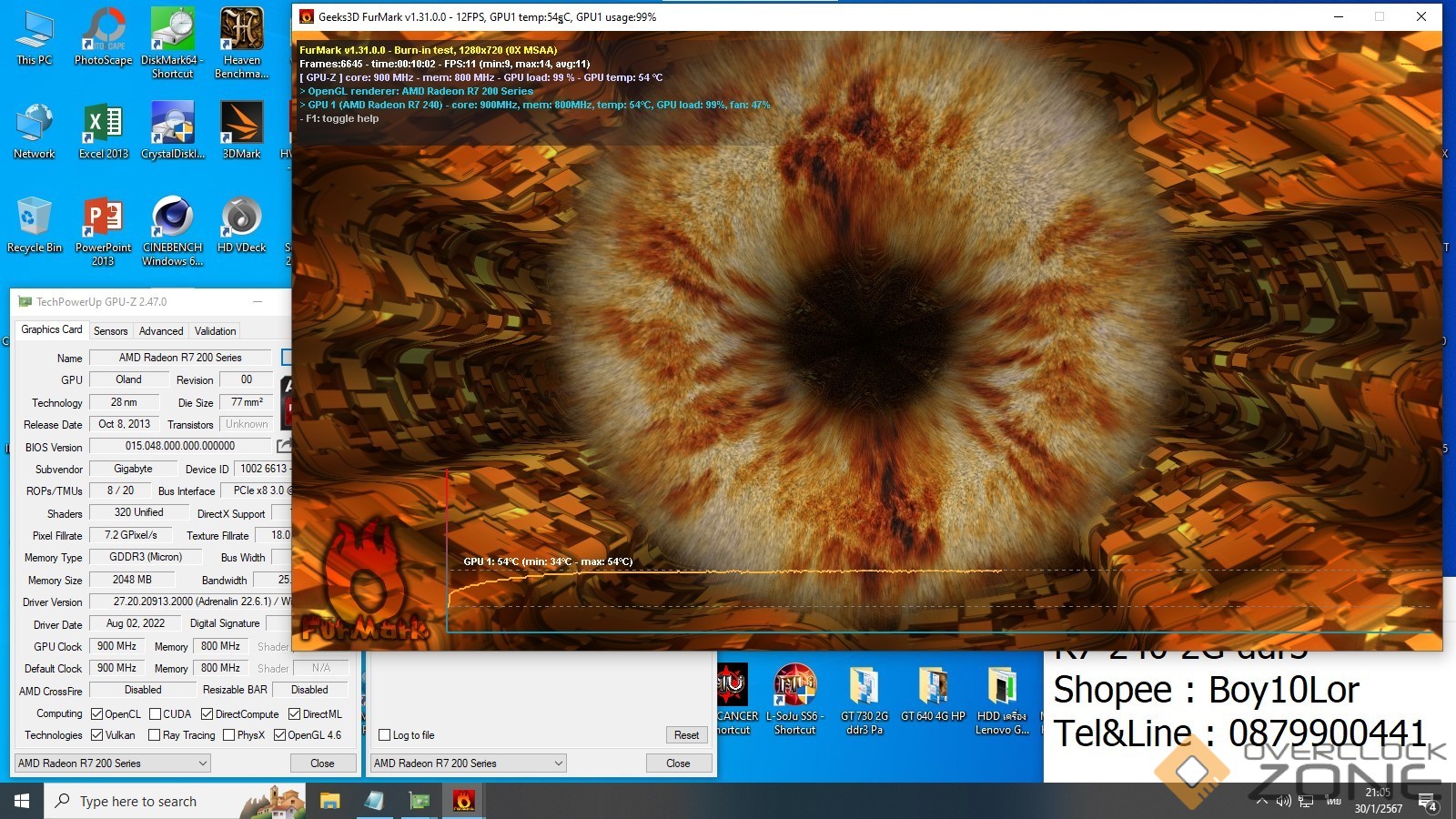Image resolution: width=1456 pixels, height=819 pixels.
Task: Switch to the Advanced tab
Action: pos(161,331)
